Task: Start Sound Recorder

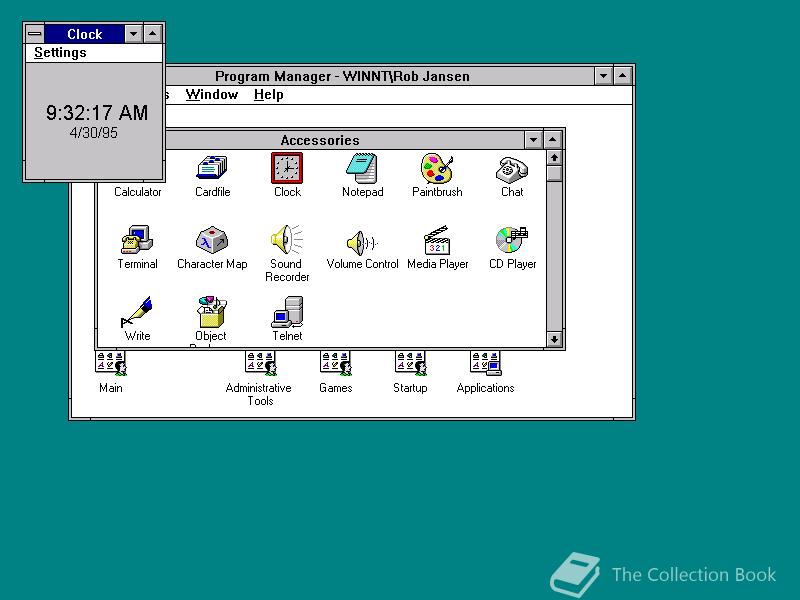Action: click(287, 240)
